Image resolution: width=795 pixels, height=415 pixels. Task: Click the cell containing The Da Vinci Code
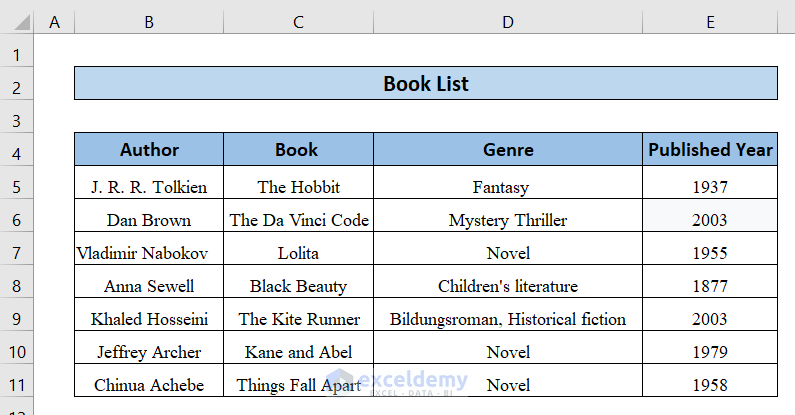tap(299, 220)
